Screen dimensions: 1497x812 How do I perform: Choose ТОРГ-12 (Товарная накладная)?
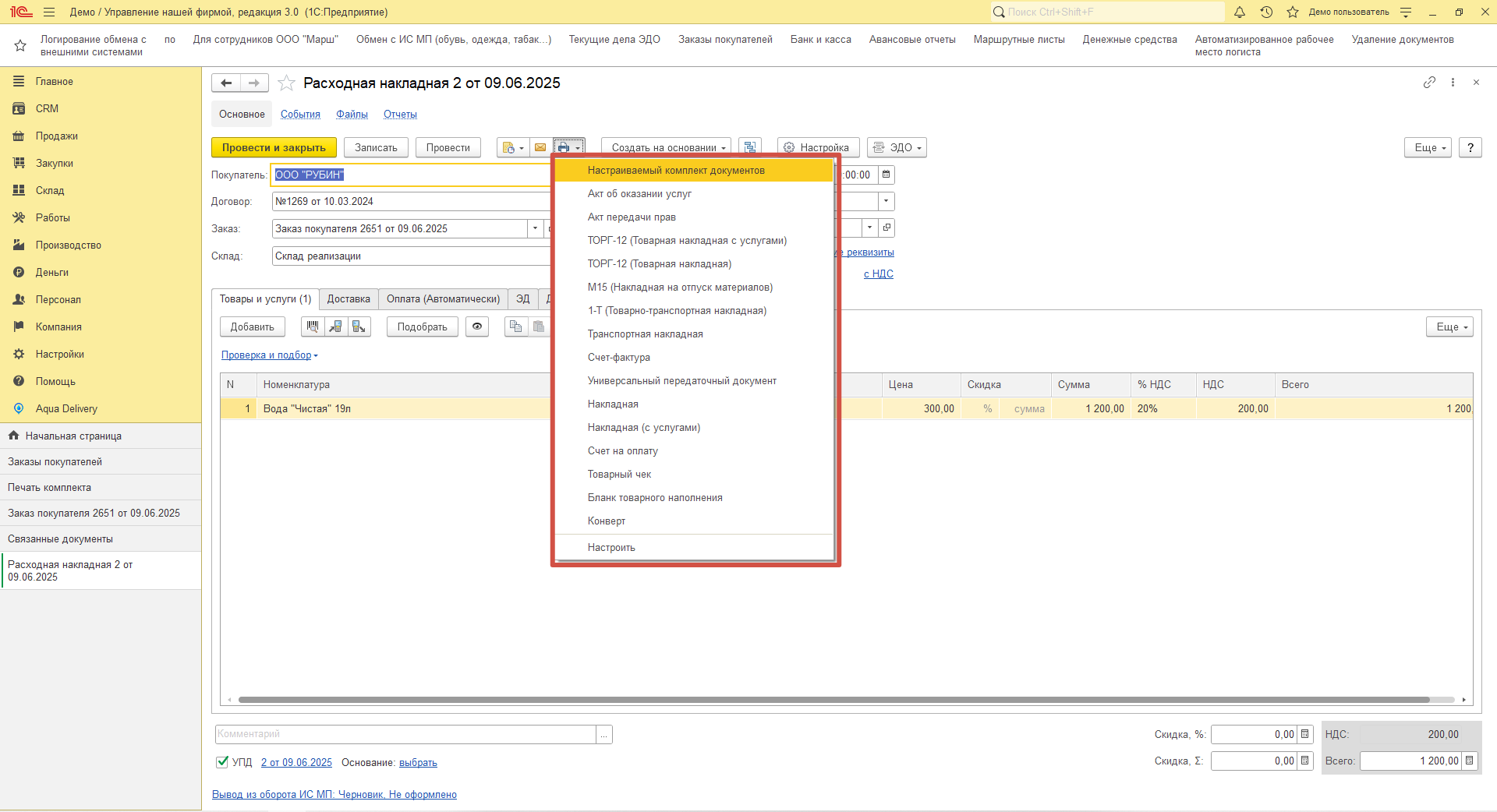tap(694, 263)
